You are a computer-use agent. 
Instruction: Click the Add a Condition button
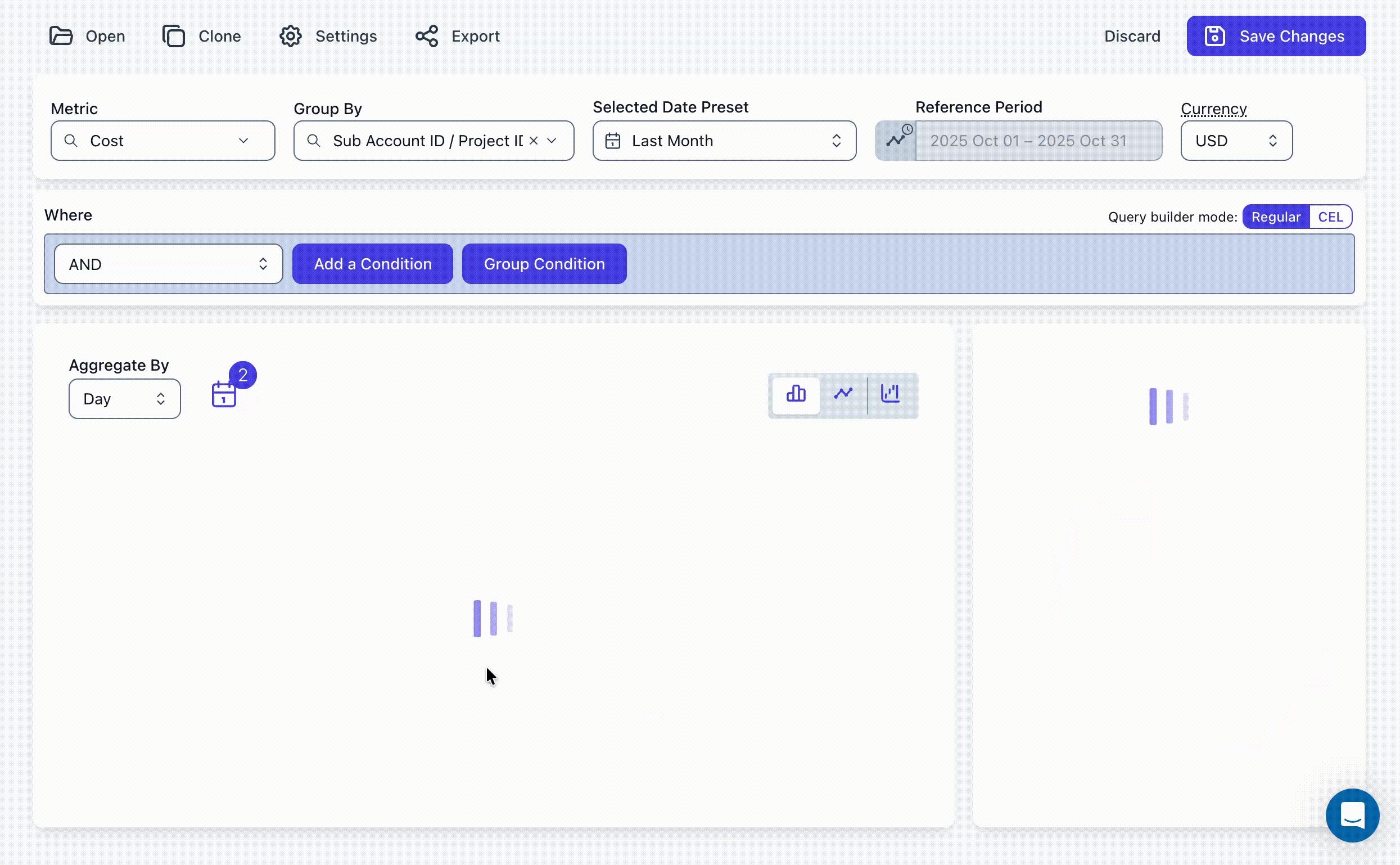[x=372, y=264]
